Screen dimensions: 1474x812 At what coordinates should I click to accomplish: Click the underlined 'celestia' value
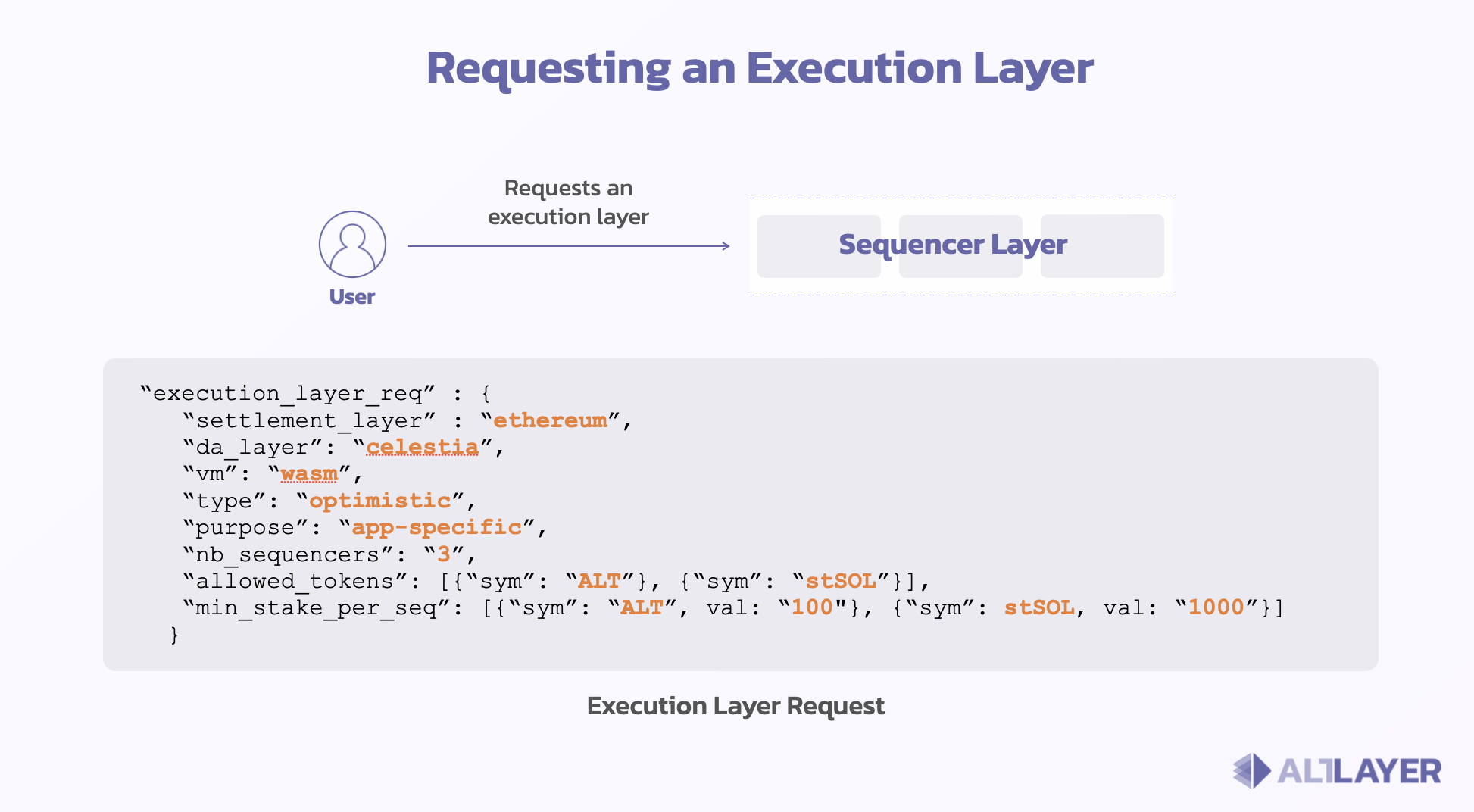click(422, 448)
